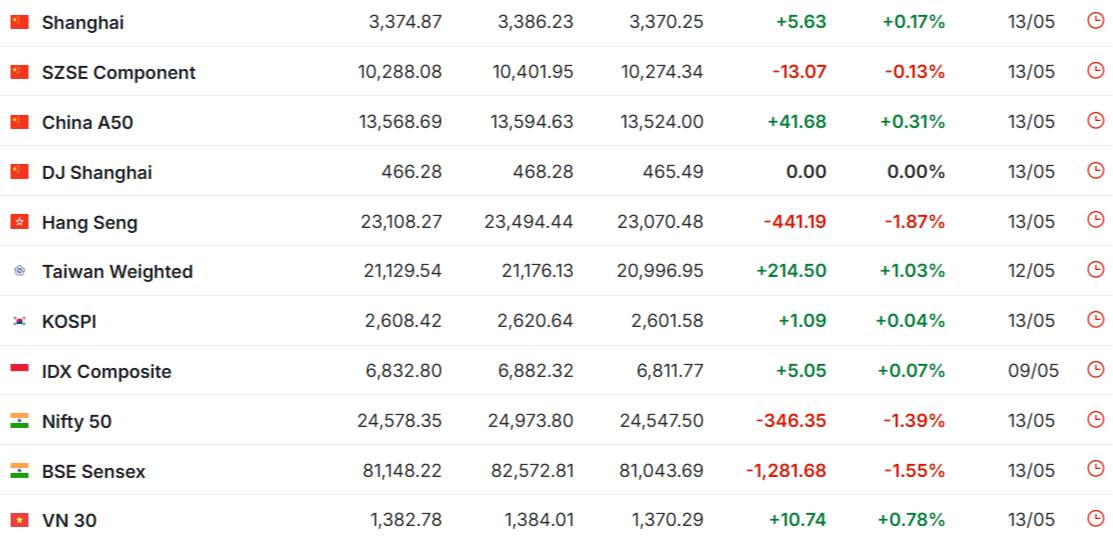The height and width of the screenshot is (539, 1113).
Task: Click the clock icon in VN 30 row
Action: (x=1096, y=519)
